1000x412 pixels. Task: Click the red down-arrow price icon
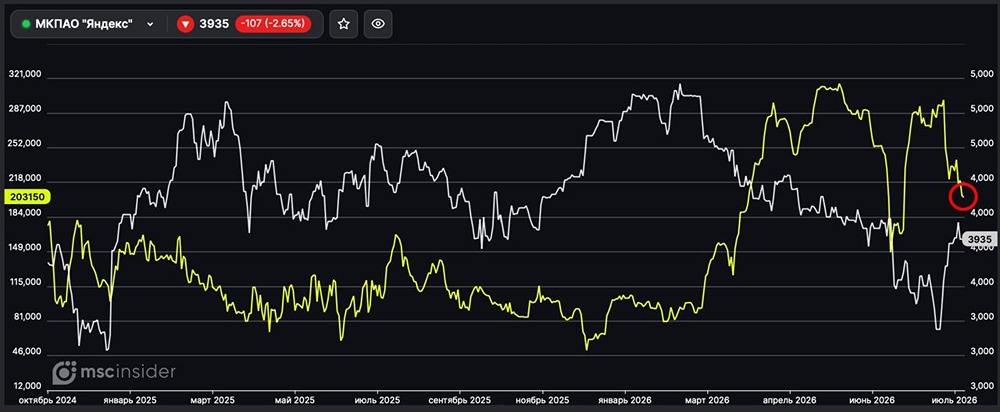pos(186,24)
